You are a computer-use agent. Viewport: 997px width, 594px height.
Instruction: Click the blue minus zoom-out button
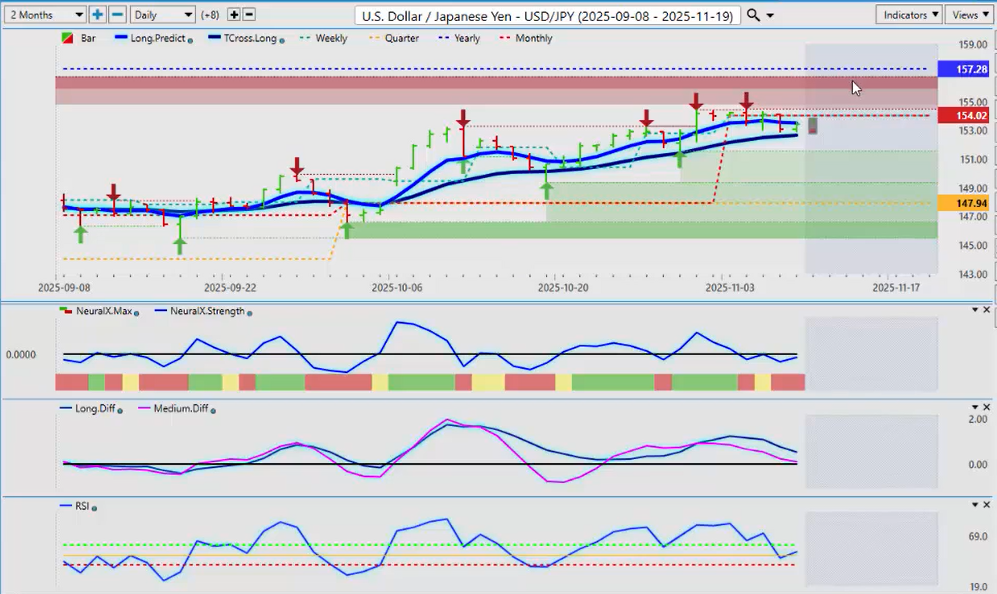click(x=117, y=15)
